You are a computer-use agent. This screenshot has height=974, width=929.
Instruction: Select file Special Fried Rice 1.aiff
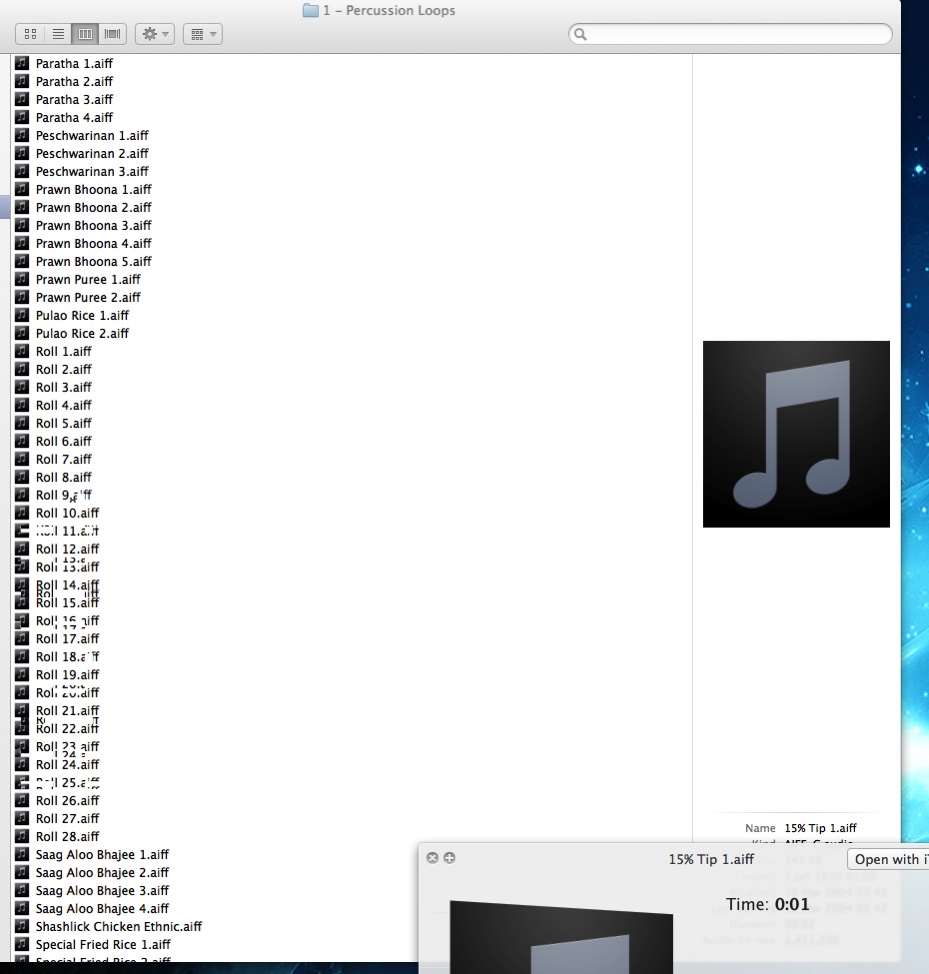click(x=102, y=945)
